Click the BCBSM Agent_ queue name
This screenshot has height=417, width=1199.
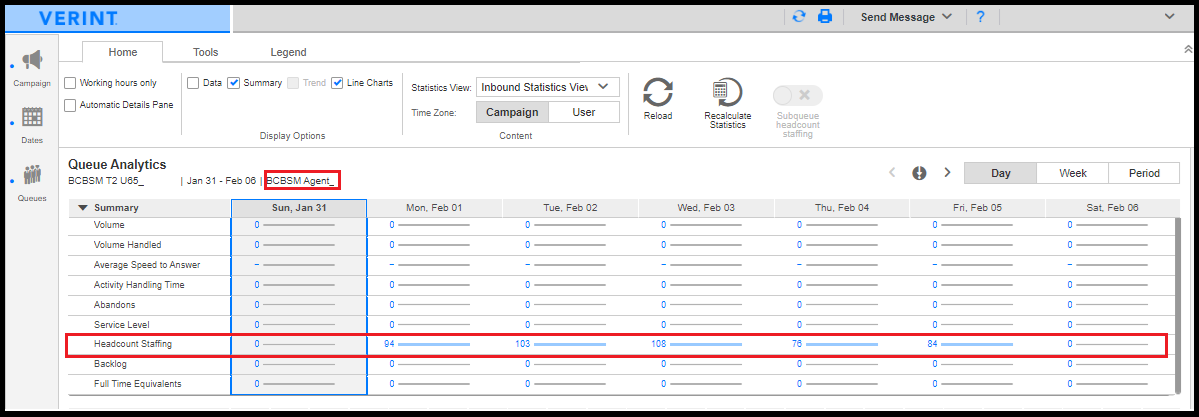(x=301, y=181)
